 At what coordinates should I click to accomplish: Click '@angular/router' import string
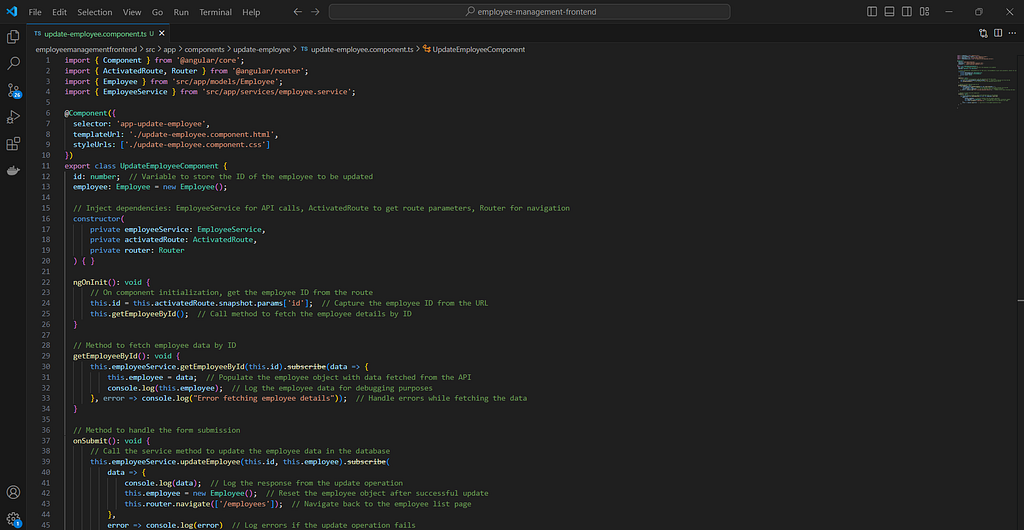(x=269, y=70)
